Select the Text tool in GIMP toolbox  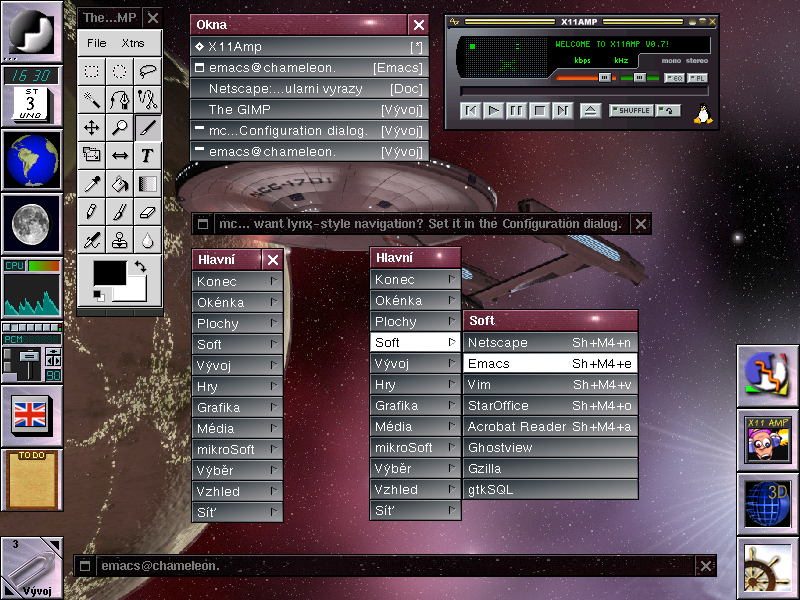[148, 155]
